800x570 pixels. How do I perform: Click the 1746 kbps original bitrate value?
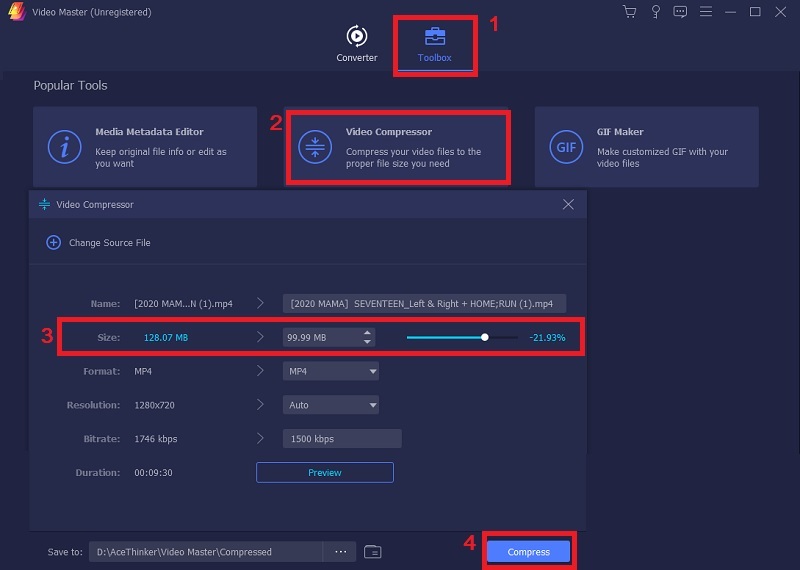(156, 439)
